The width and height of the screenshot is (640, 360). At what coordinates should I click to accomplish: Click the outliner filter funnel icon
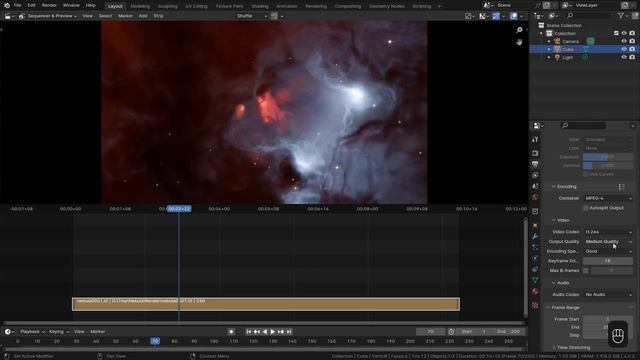coord(621,16)
